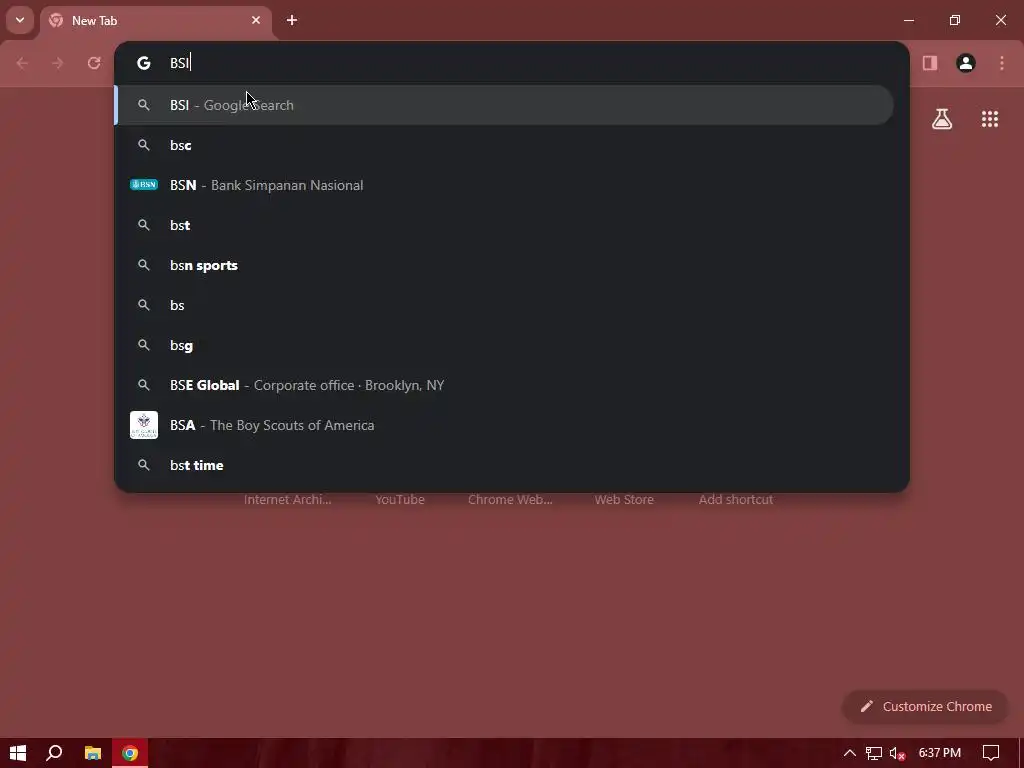Choose 'BSA - The Boy Scouts of America'
The image size is (1024, 768).
coord(504,425)
